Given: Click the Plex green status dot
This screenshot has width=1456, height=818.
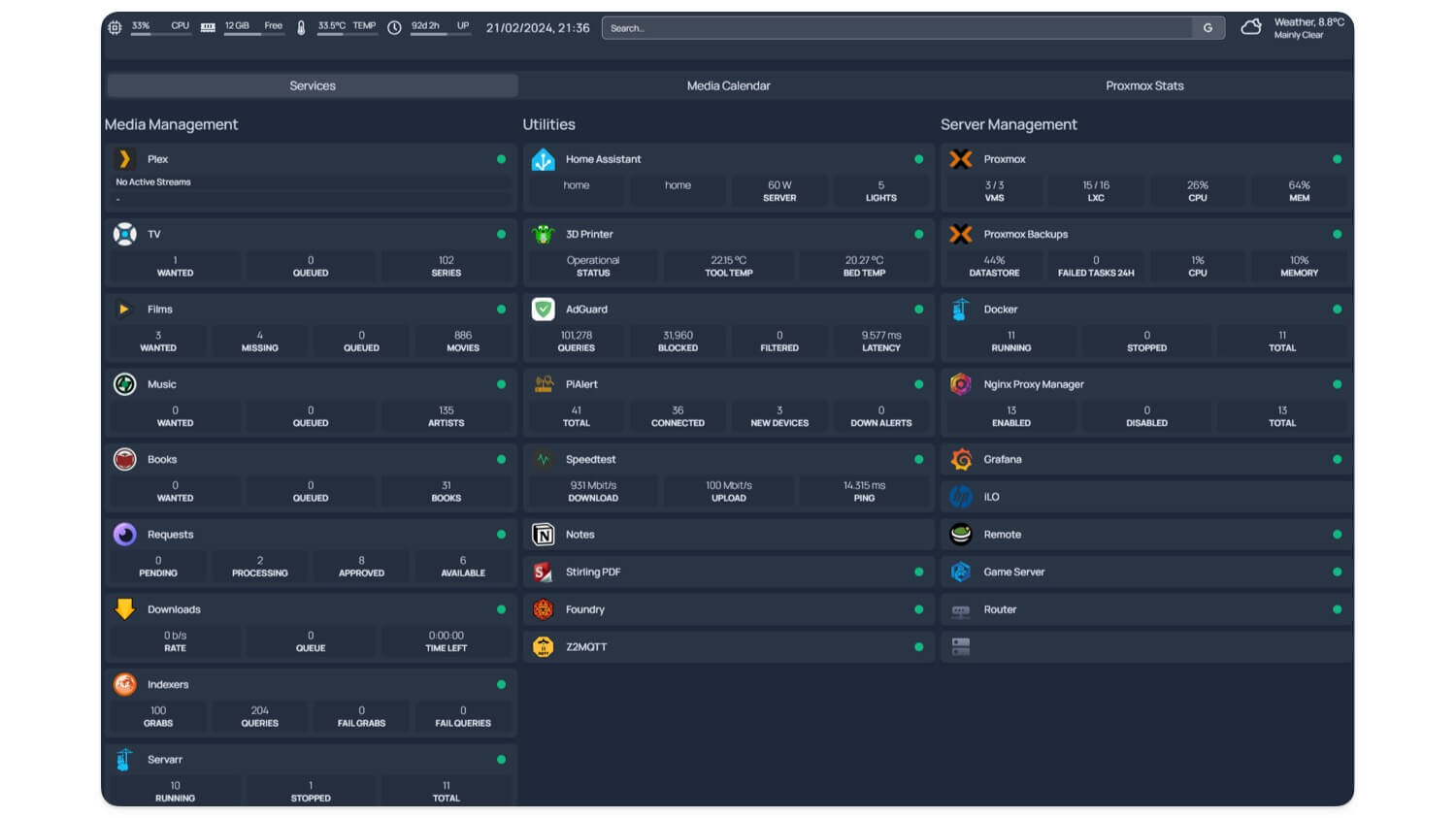Looking at the screenshot, I should [x=501, y=159].
